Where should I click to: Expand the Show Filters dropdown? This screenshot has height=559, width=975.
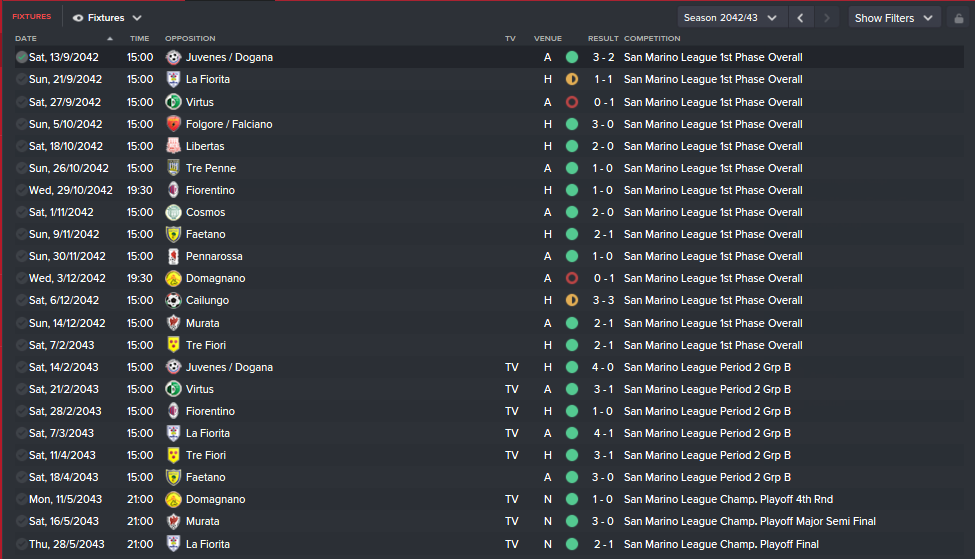(x=894, y=18)
